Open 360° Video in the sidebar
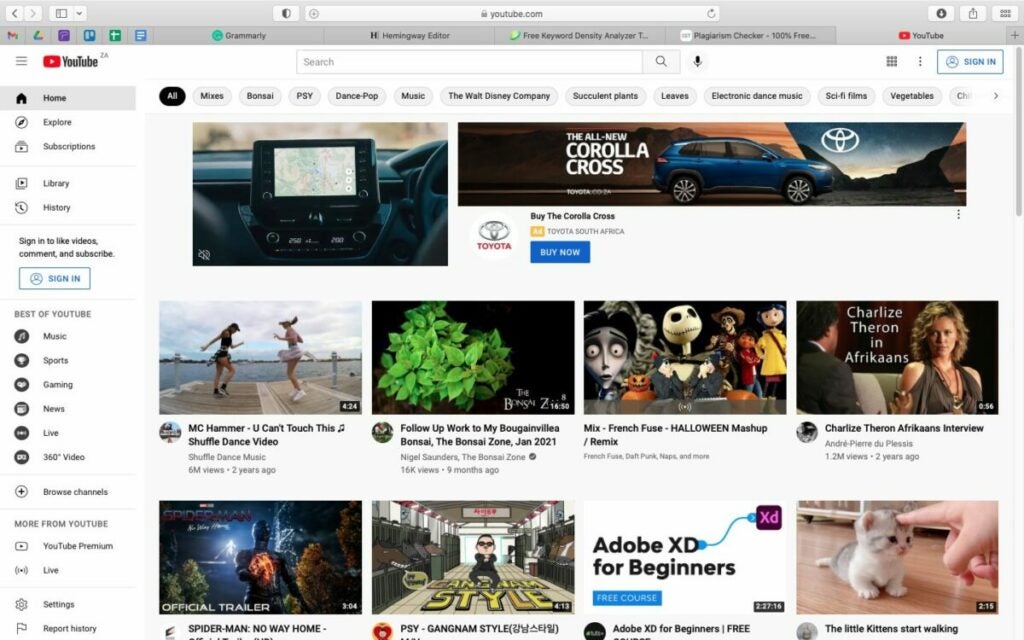The height and width of the screenshot is (640, 1024). coord(68,457)
